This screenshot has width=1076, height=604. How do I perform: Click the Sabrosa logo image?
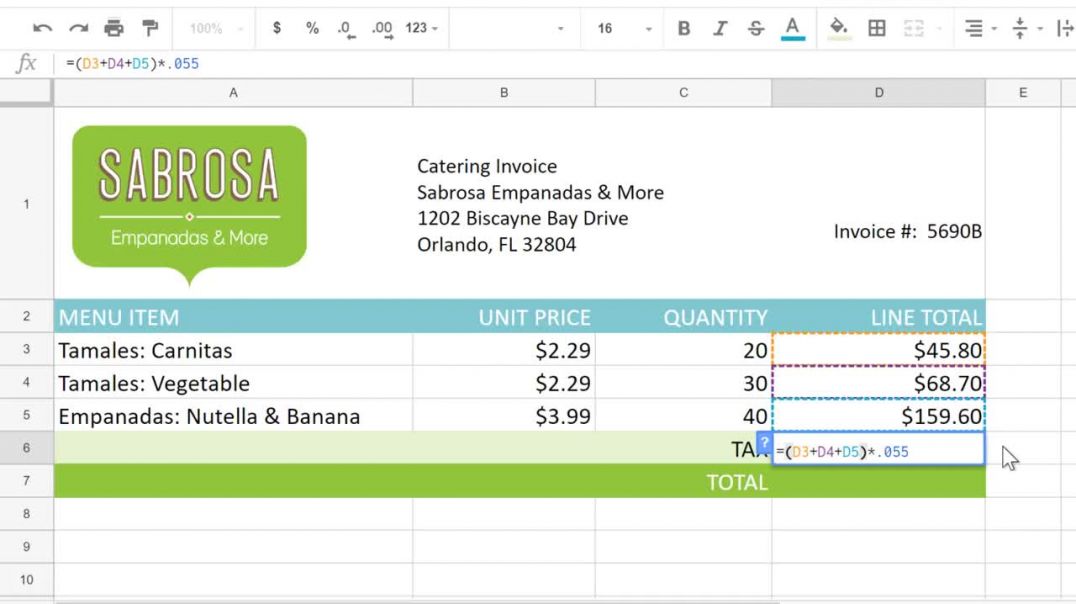click(x=189, y=205)
